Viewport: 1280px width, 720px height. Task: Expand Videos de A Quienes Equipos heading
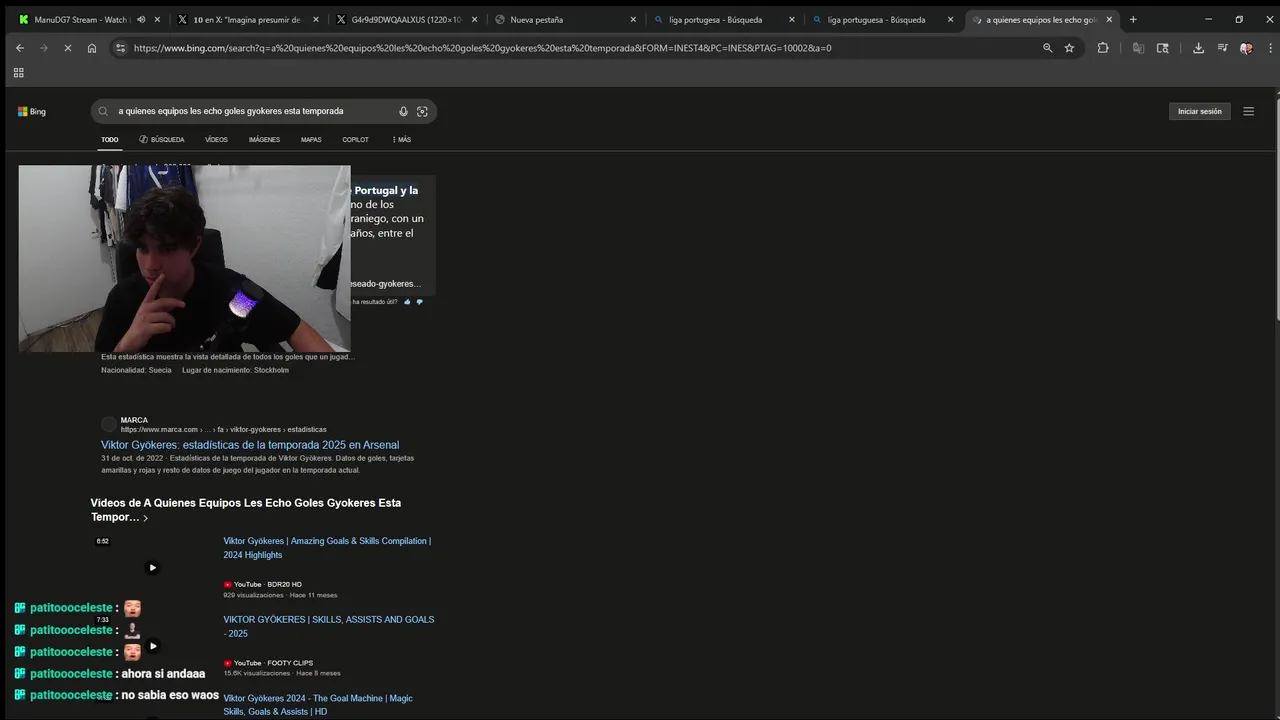pos(246,510)
